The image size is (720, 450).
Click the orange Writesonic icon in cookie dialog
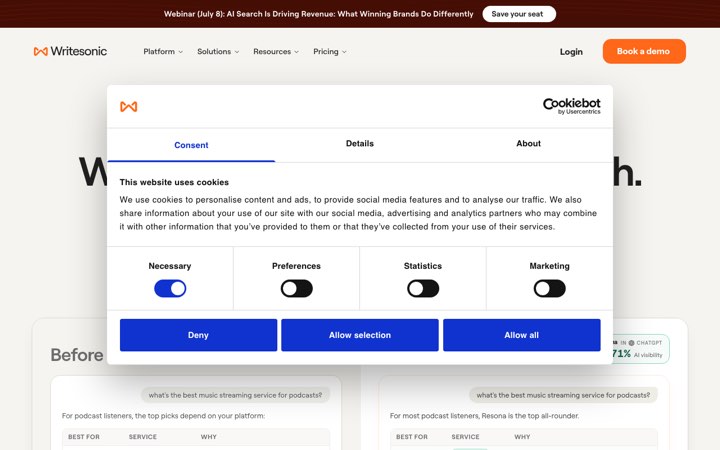click(x=129, y=107)
